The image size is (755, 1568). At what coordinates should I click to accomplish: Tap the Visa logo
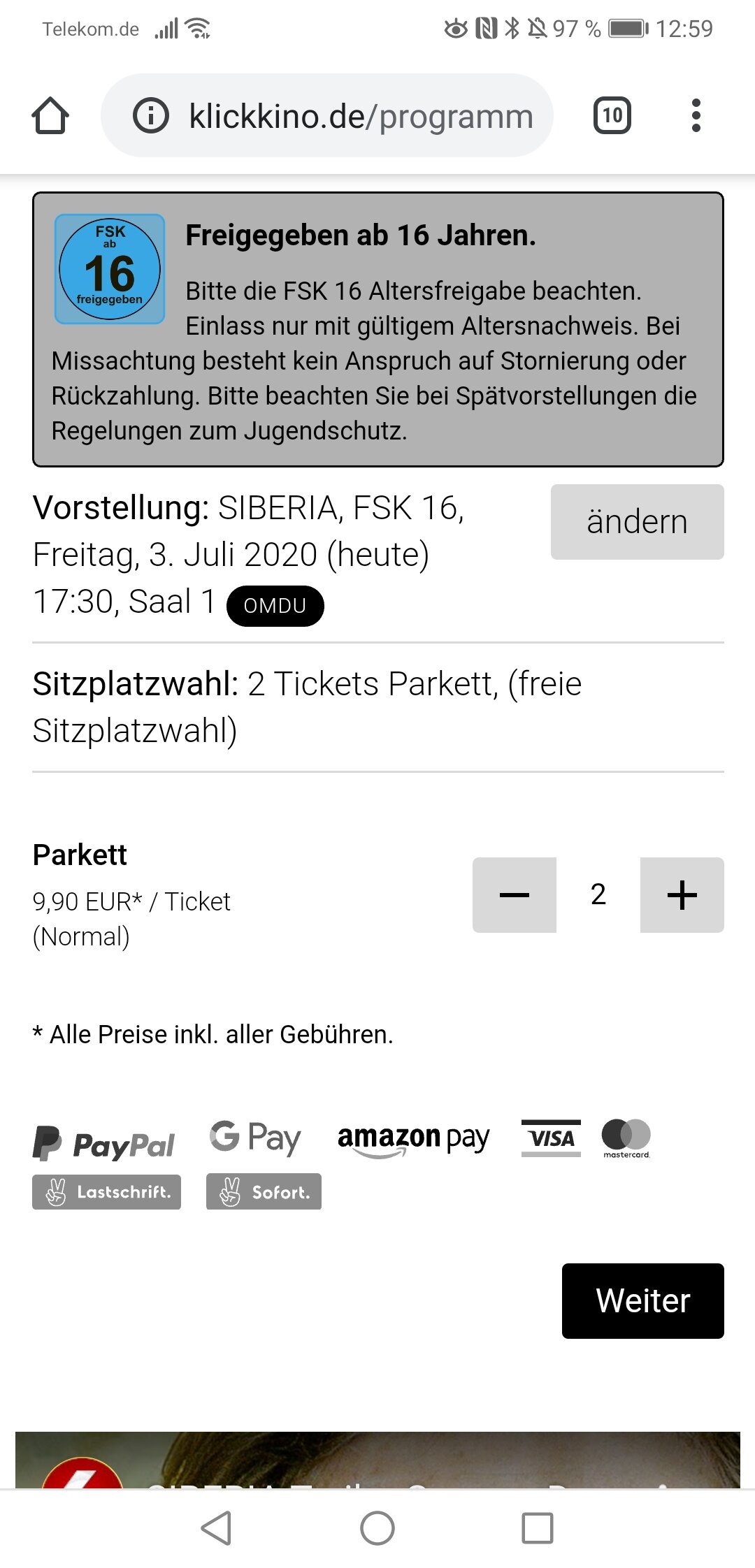[x=551, y=1138]
